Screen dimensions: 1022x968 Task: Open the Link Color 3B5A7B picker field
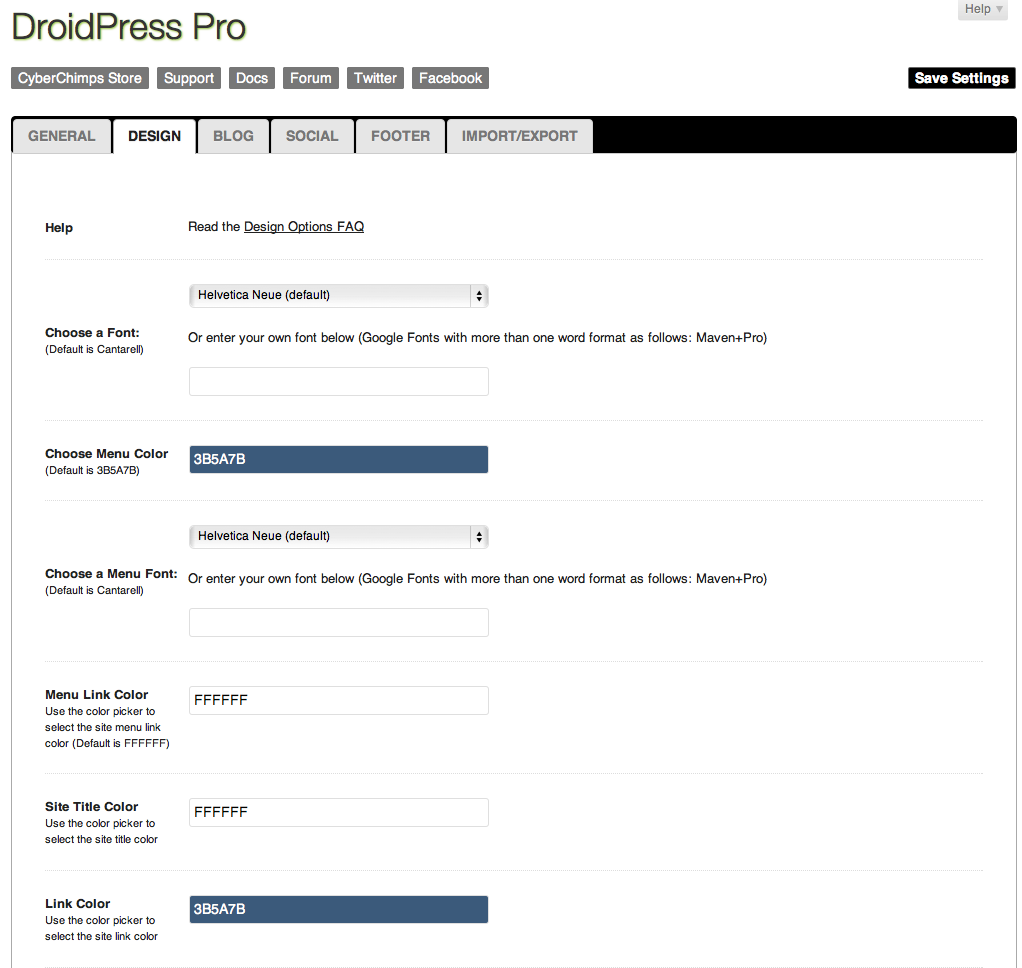click(x=339, y=909)
